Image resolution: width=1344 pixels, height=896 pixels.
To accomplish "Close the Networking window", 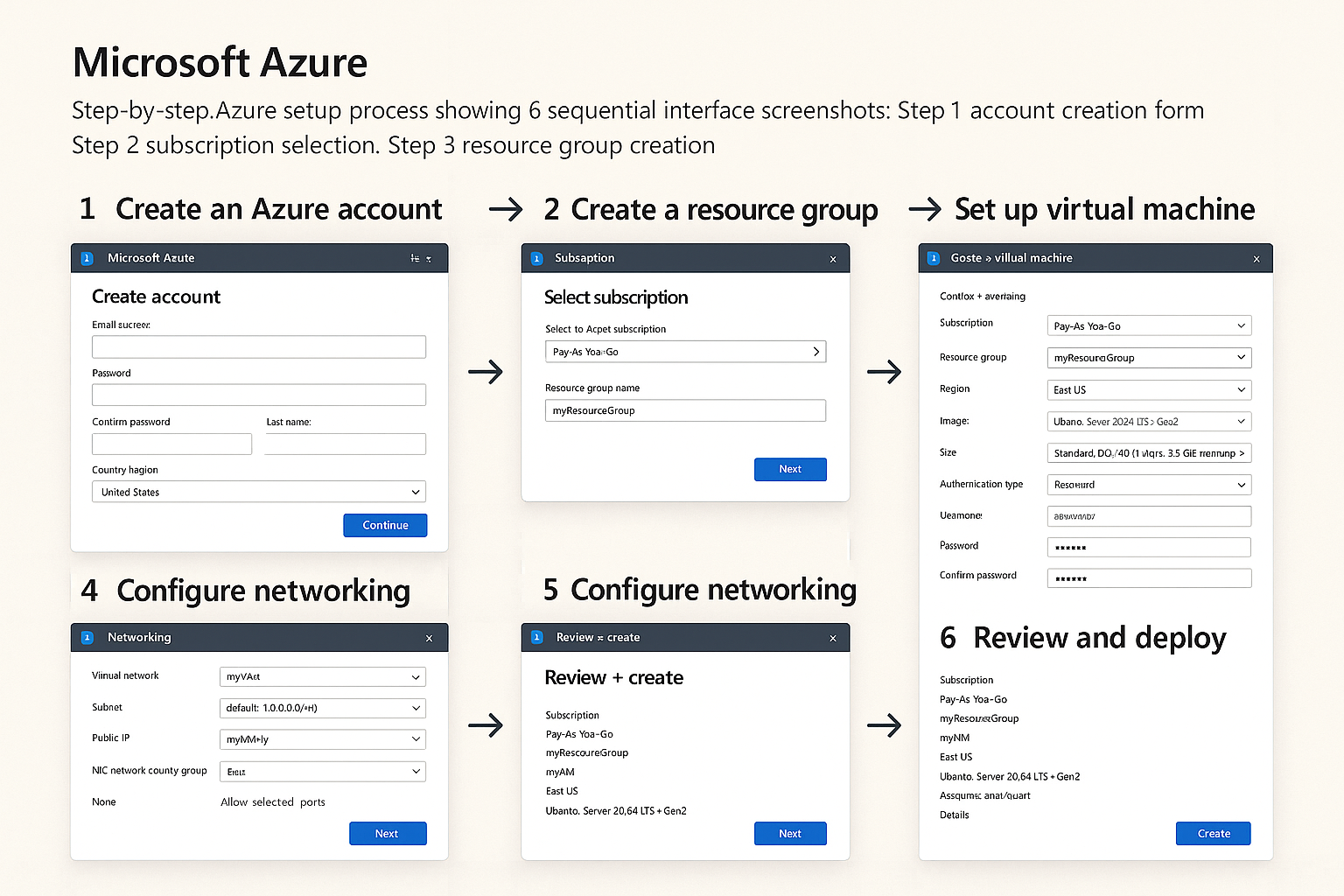I will pos(429,639).
